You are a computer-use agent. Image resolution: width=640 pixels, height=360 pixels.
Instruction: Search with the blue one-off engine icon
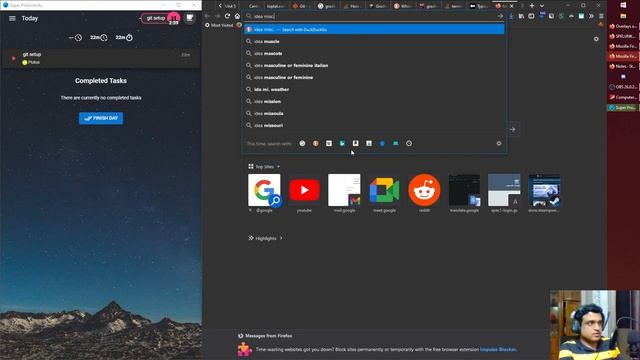pyautogui.click(x=382, y=143)
